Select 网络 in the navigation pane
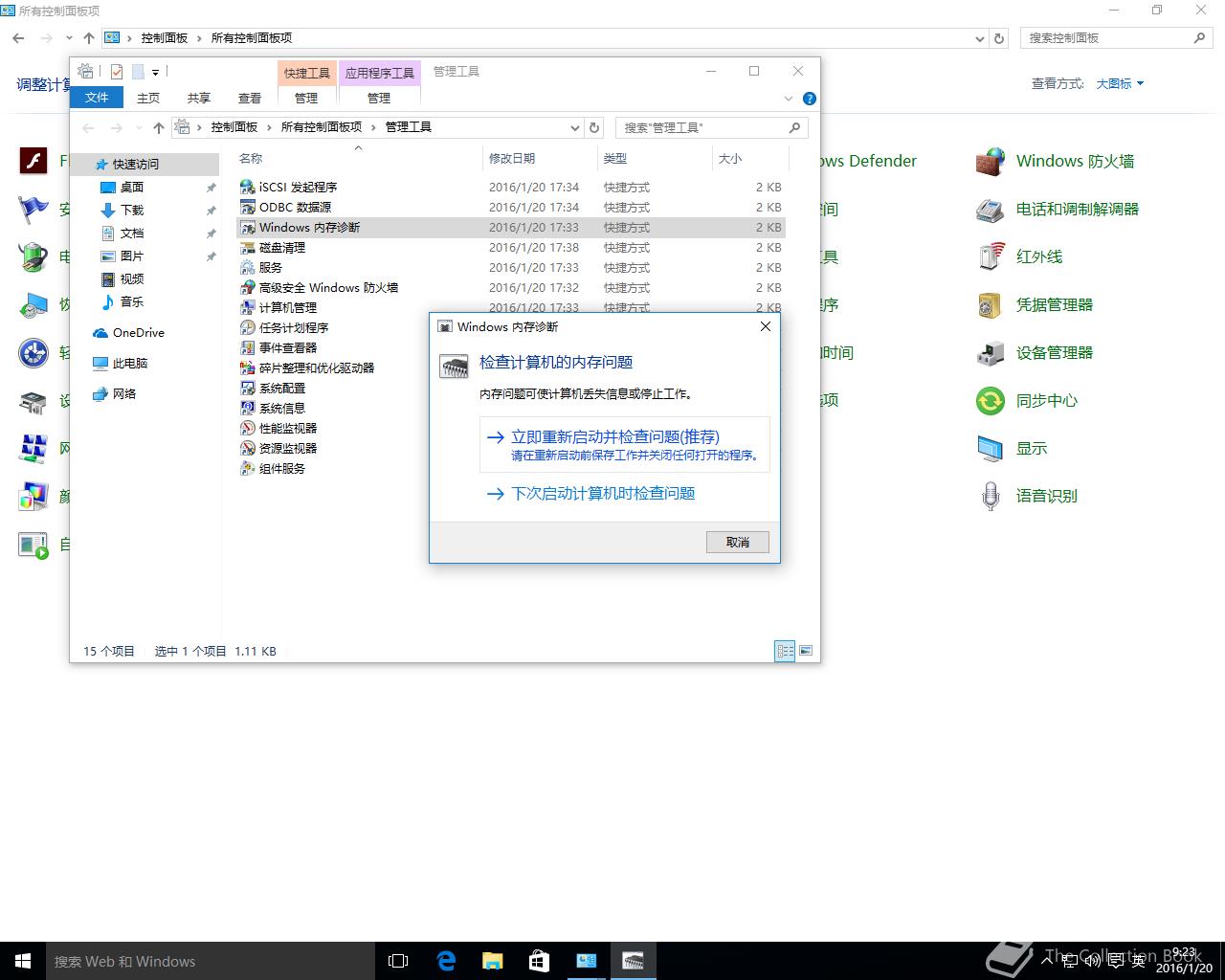Image resolution: width=1225 pixels, height=980 pixels. coord(124,393)
